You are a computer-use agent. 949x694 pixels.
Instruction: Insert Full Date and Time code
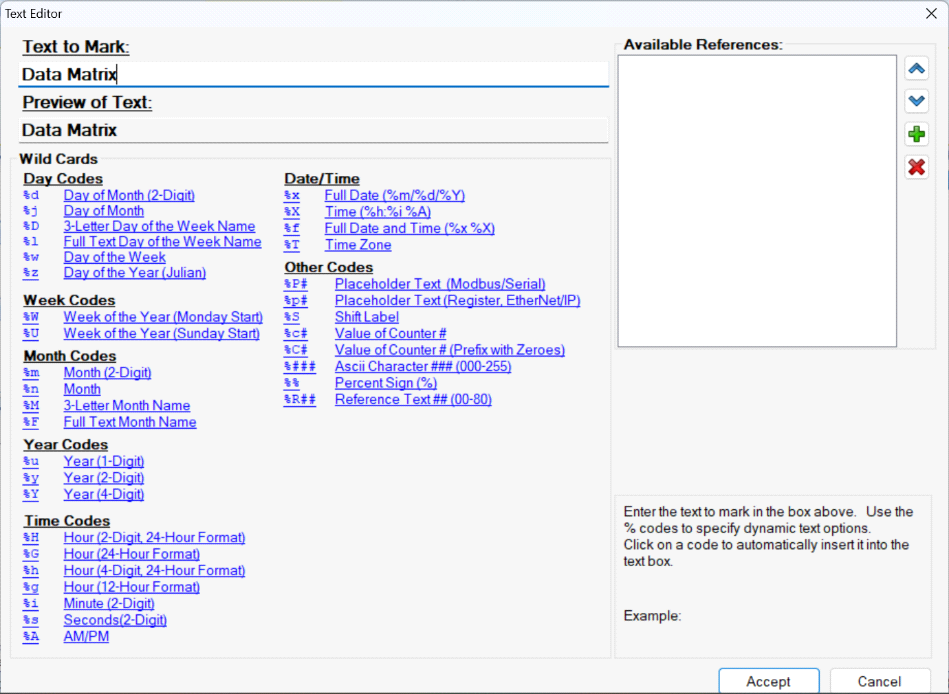click(x=409, y=229)
